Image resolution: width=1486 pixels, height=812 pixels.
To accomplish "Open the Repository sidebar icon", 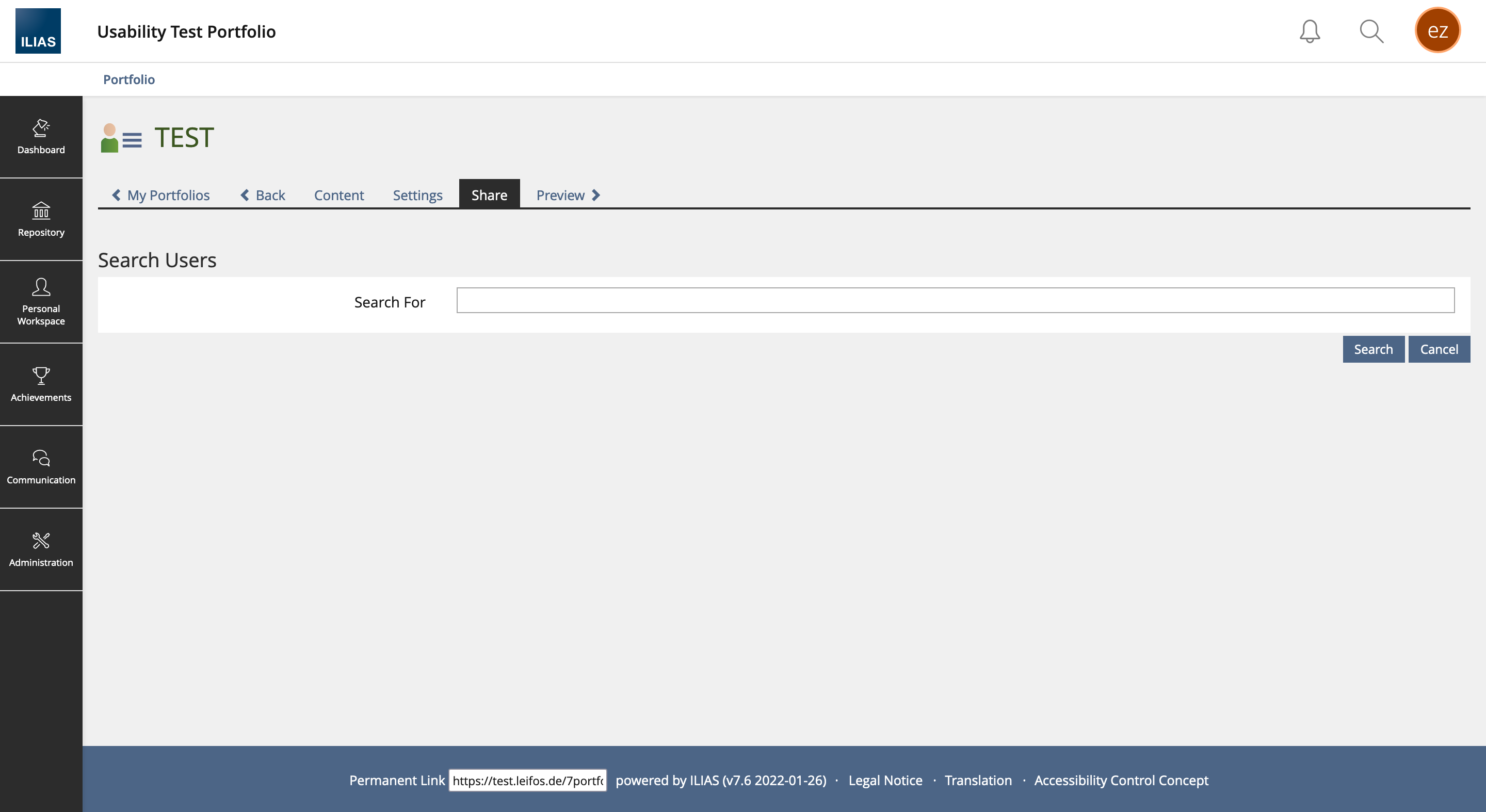I will 41,219.
